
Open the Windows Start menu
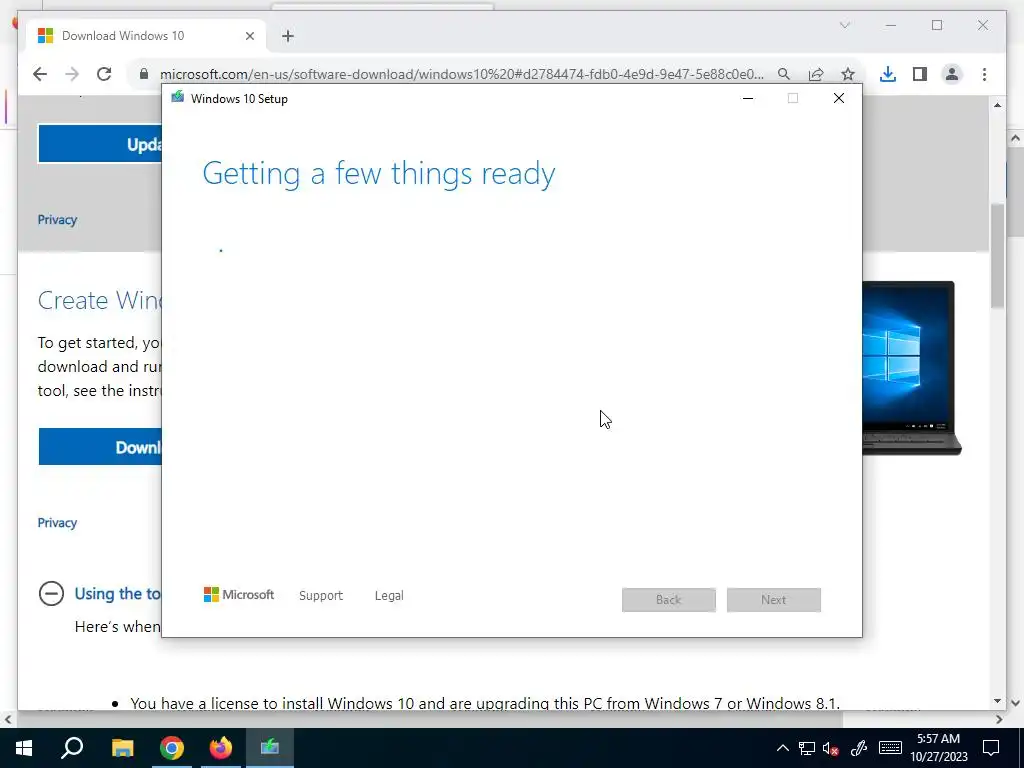click(x=24, y=748)
